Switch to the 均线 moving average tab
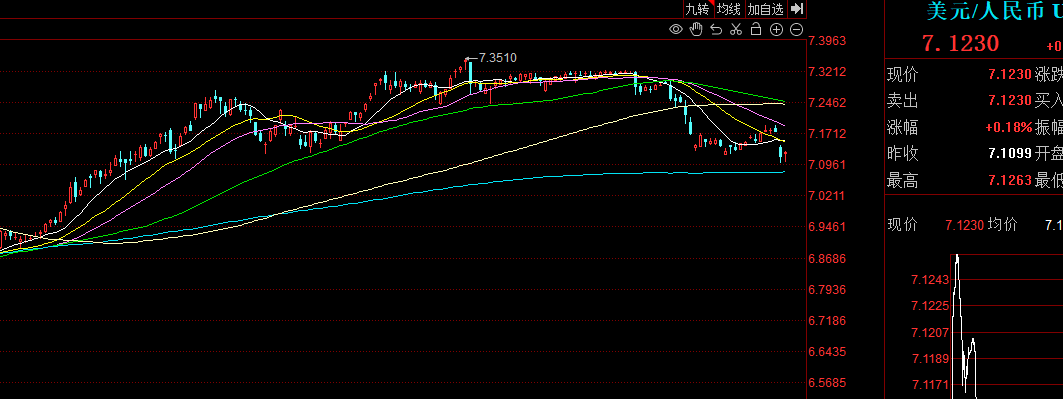The width and height of the screenshot is (1063, 399). coord(729,9)
